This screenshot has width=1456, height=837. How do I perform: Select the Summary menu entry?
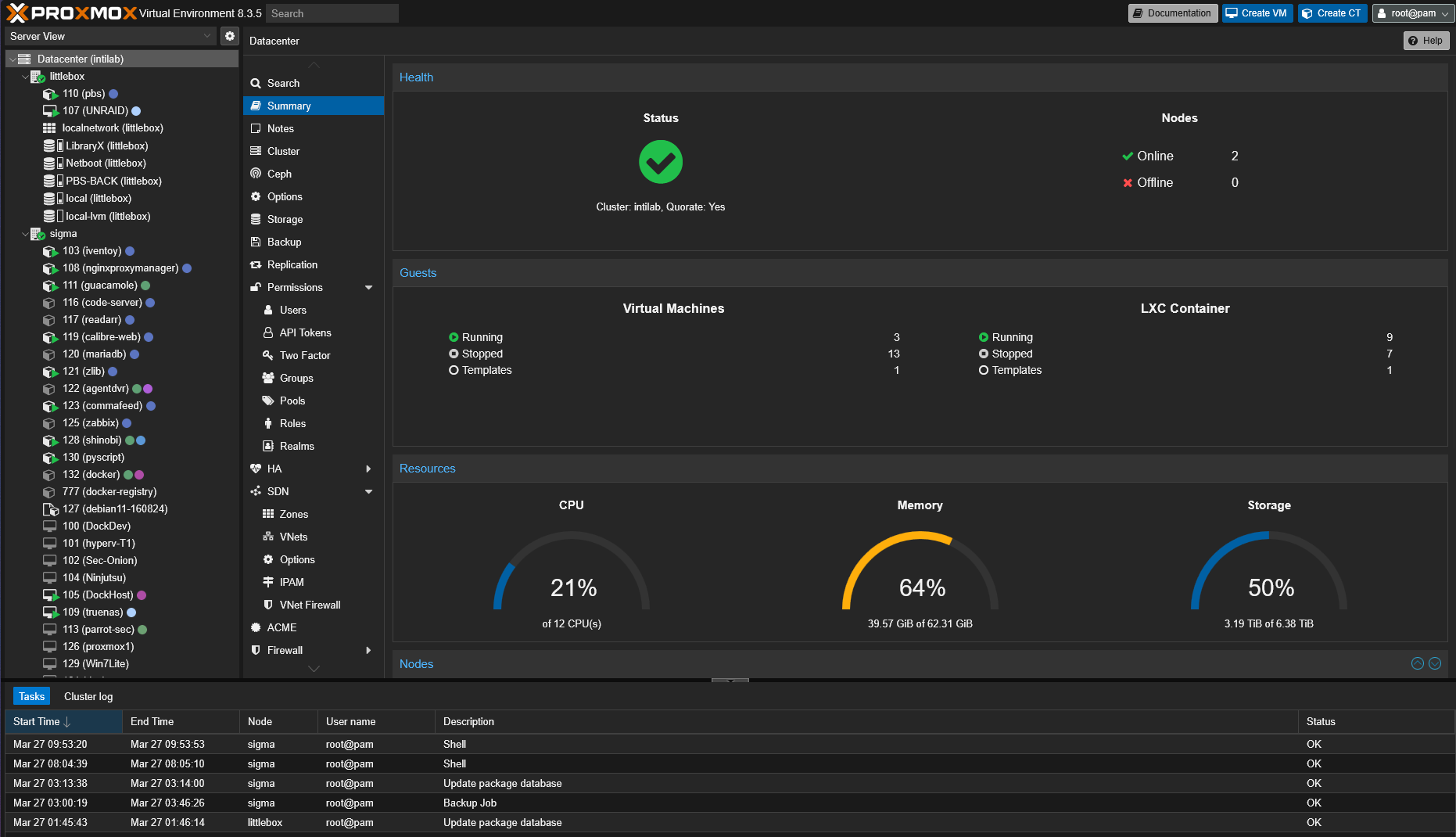289,106
